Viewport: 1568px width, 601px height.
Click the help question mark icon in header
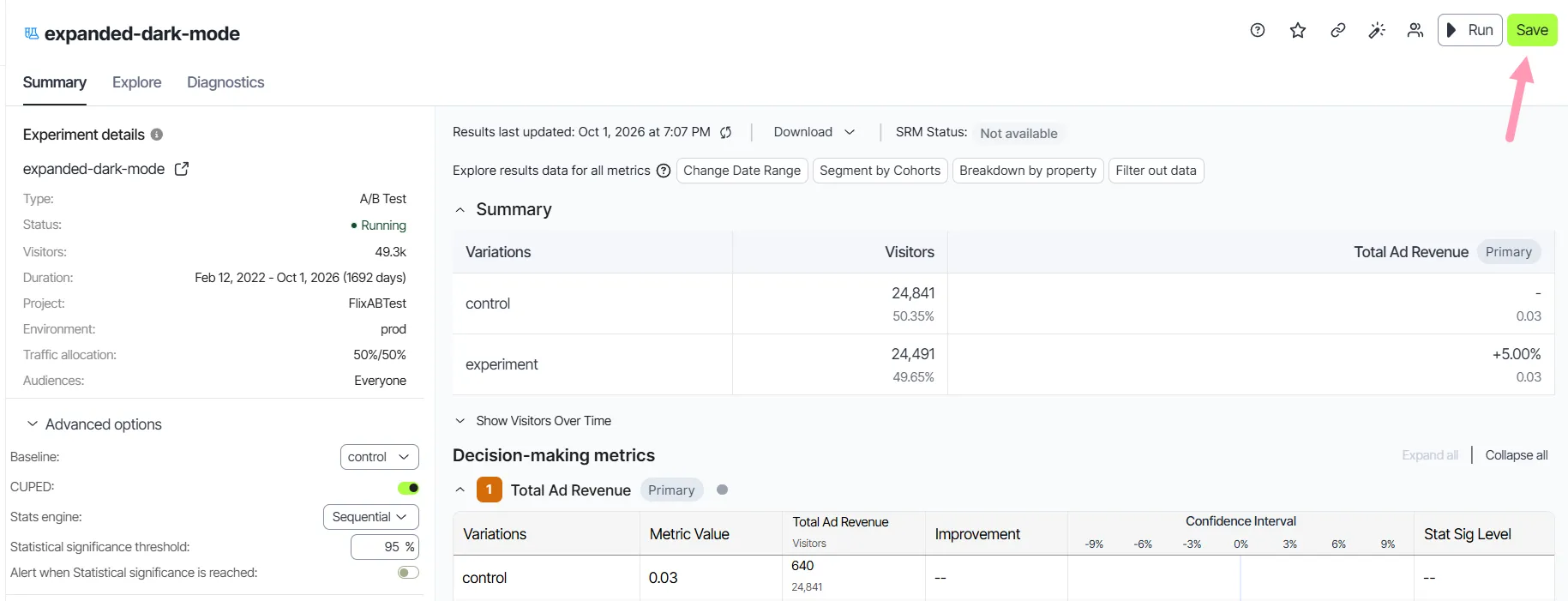tap(1258, 31)
